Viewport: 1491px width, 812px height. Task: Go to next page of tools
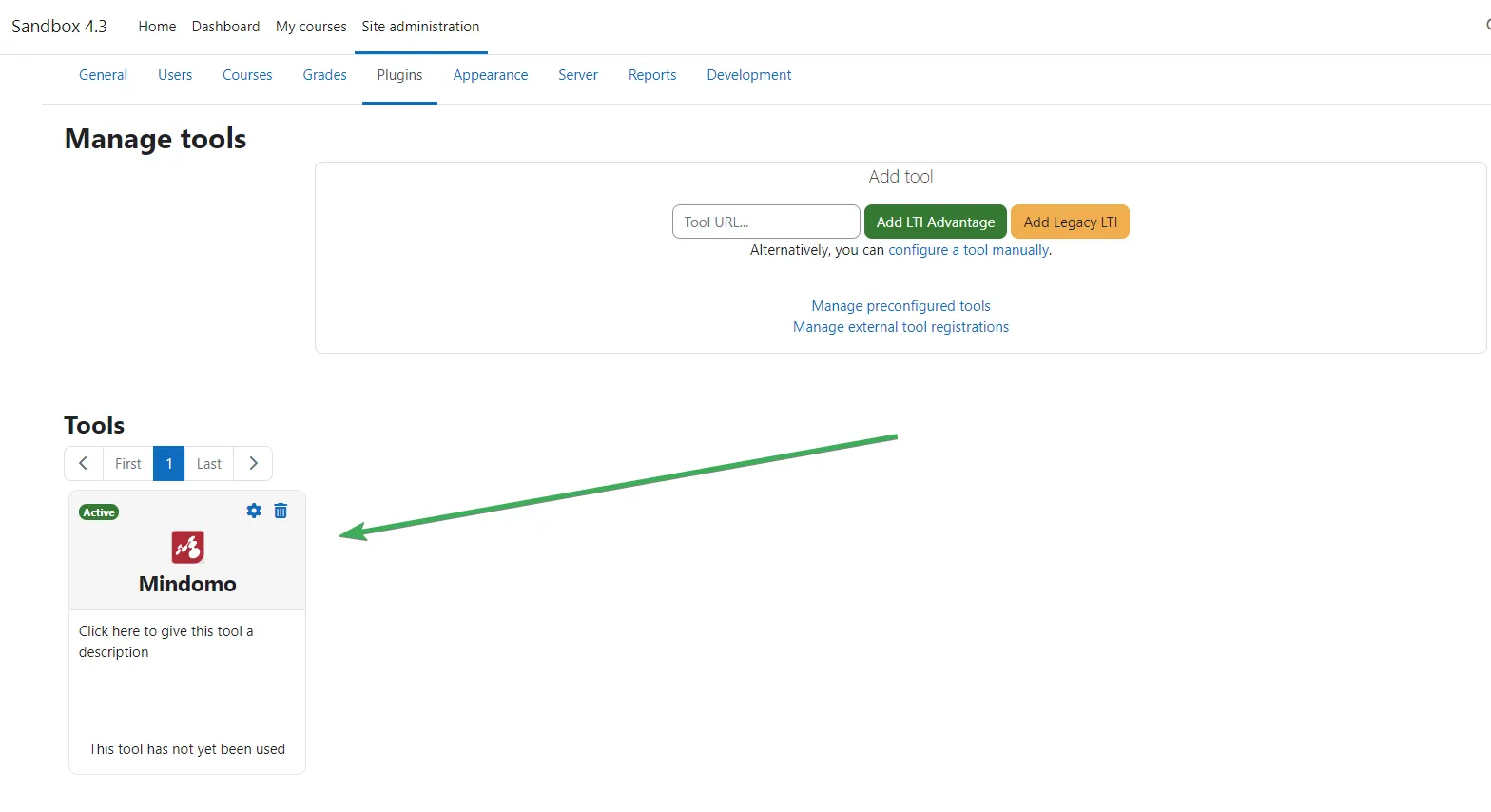[253, 464]
